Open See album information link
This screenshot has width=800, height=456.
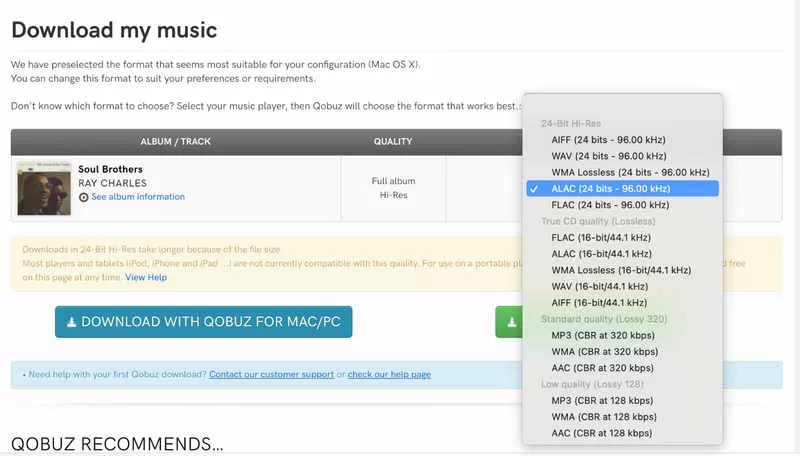138,197
